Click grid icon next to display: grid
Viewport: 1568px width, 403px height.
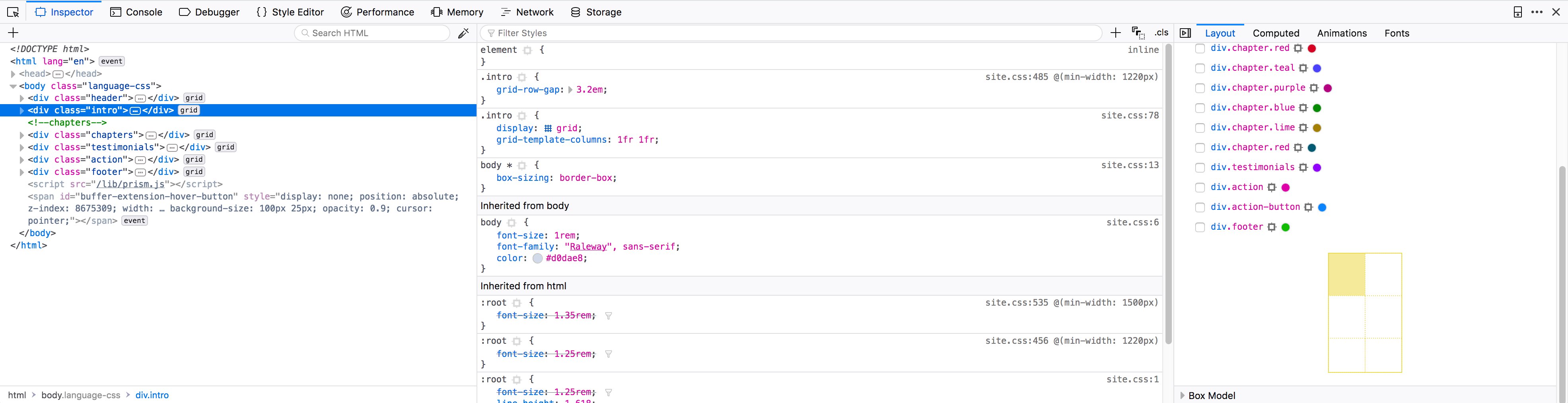pyautogui.click(x=548, y=128)
